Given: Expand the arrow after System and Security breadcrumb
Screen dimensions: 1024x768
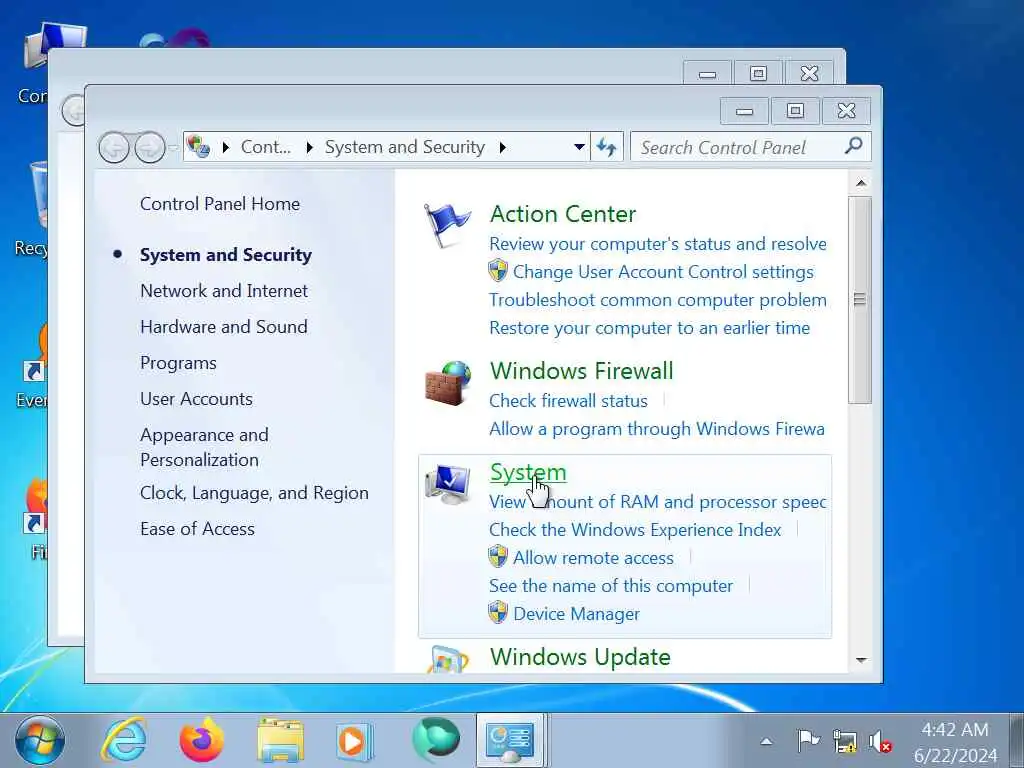Looking at the screenshot, I should (502, 147).
